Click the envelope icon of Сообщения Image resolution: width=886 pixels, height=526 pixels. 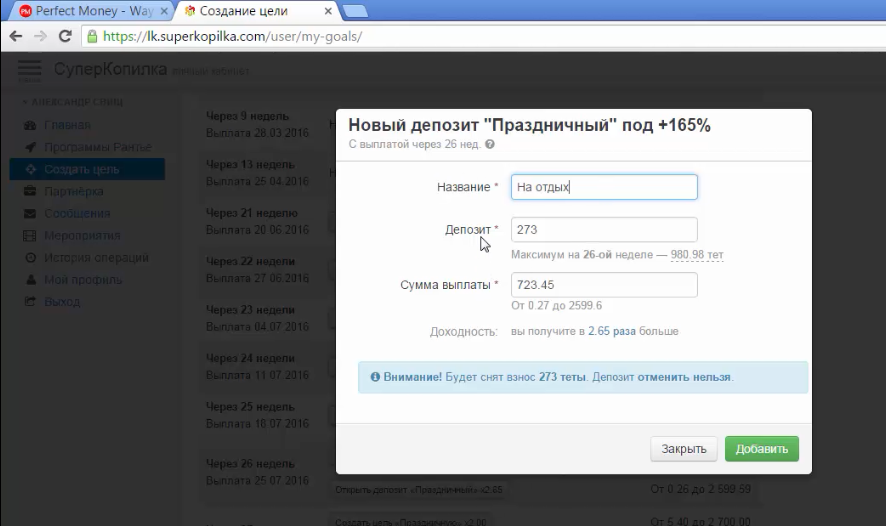pyautogui.click(x=31, y=214)
